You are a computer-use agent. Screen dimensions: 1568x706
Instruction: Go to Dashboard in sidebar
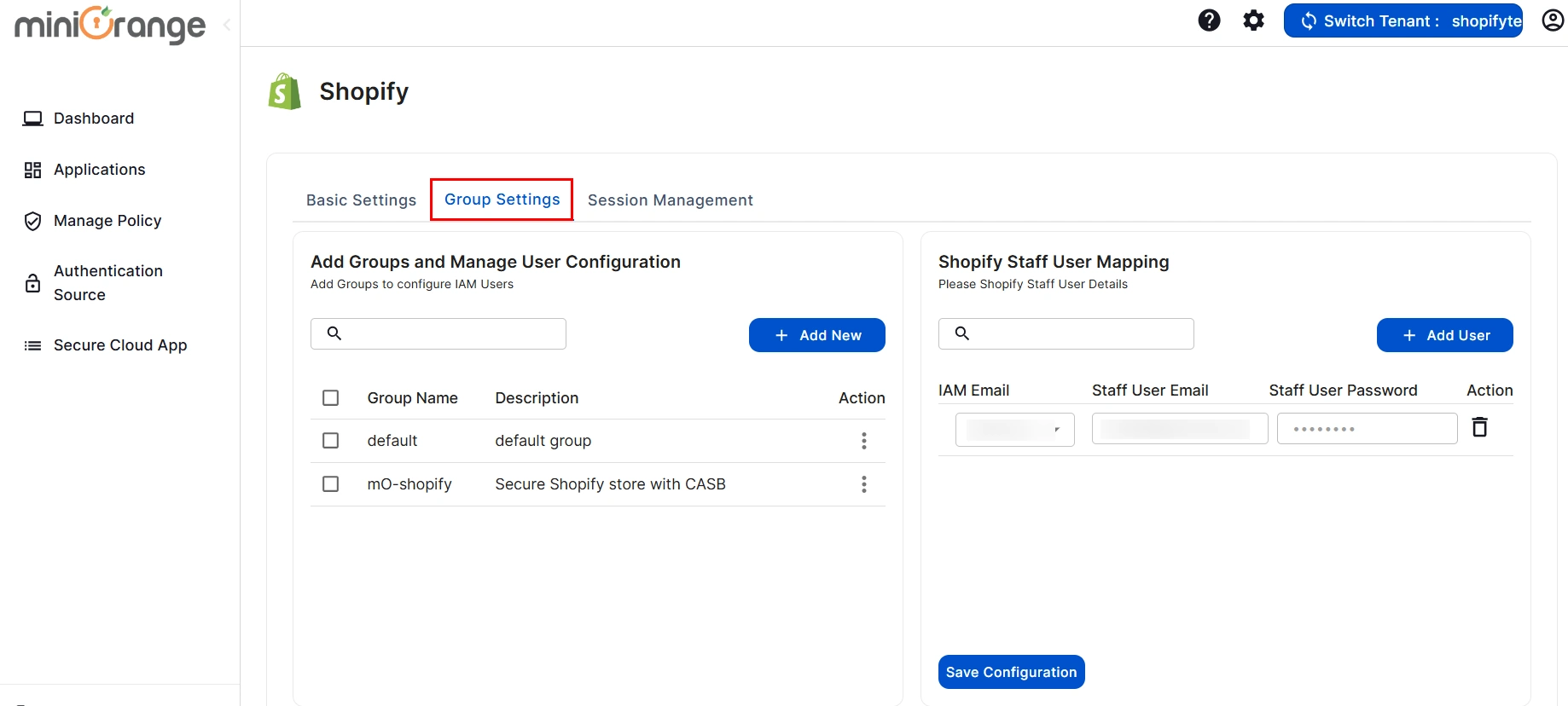pos(94,119)
